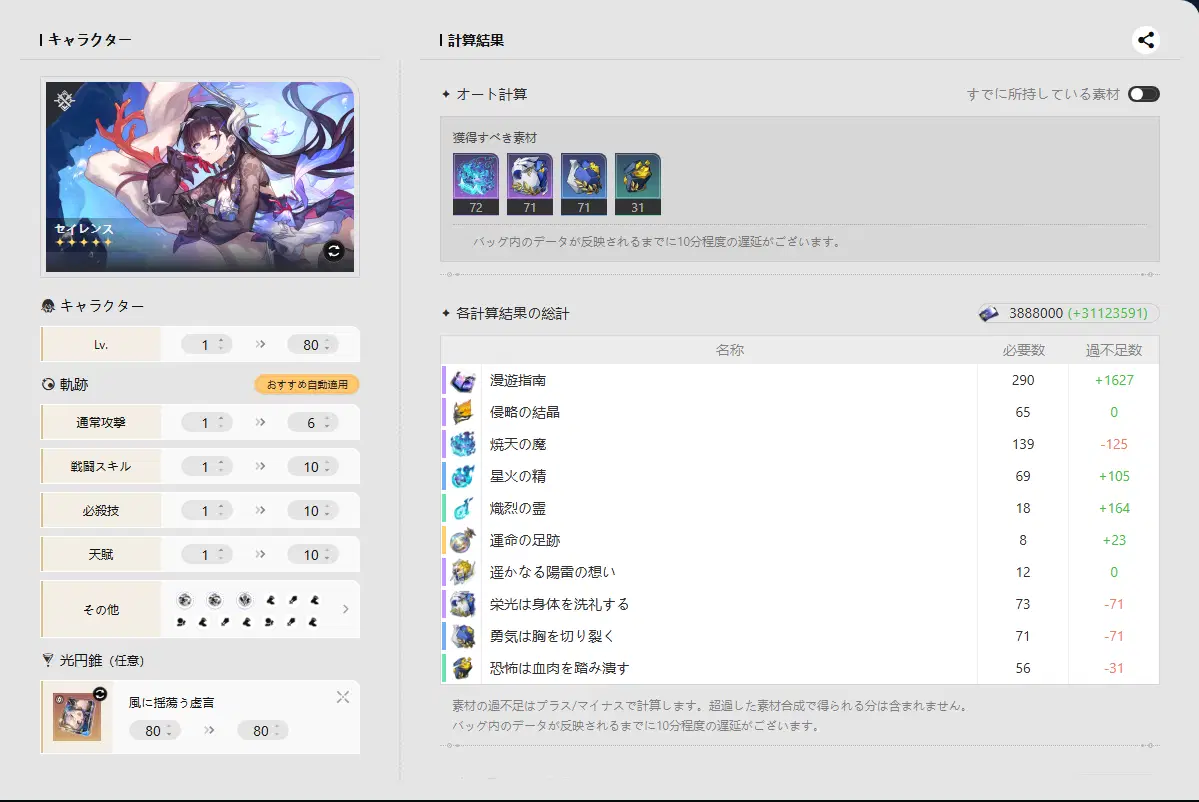This screenshot has width=1199, height=802.
Task: Click the share icon at top right
Action: (x=1146, y=40)
